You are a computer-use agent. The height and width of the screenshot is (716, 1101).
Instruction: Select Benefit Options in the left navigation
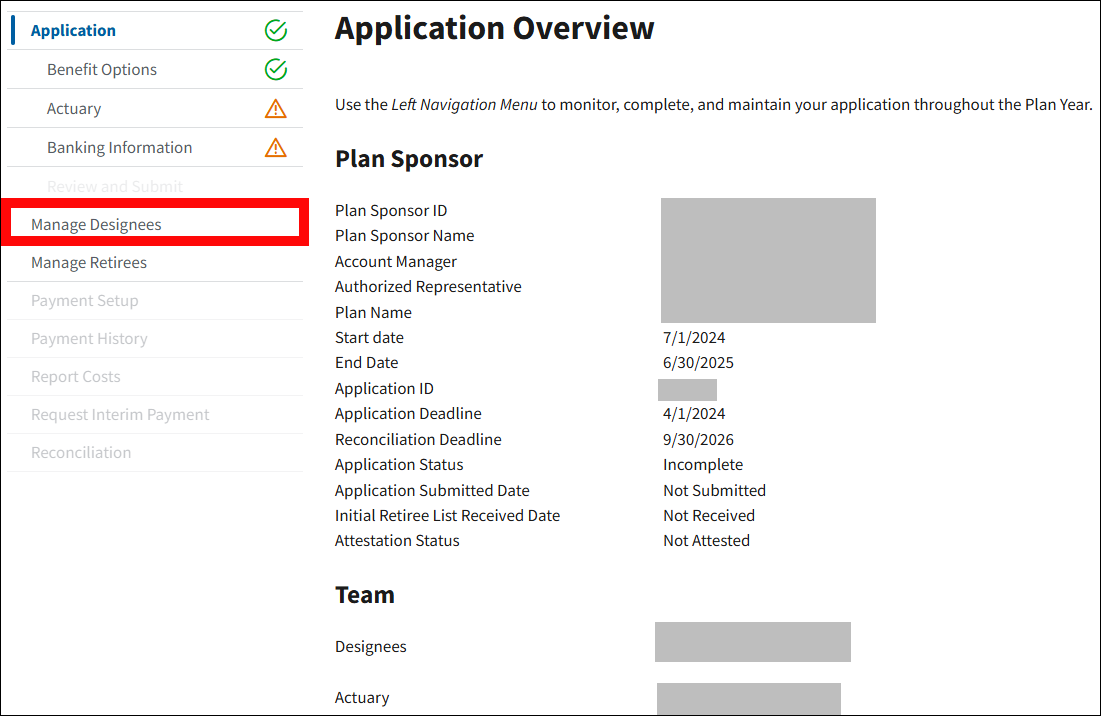(x=102, y=70)
